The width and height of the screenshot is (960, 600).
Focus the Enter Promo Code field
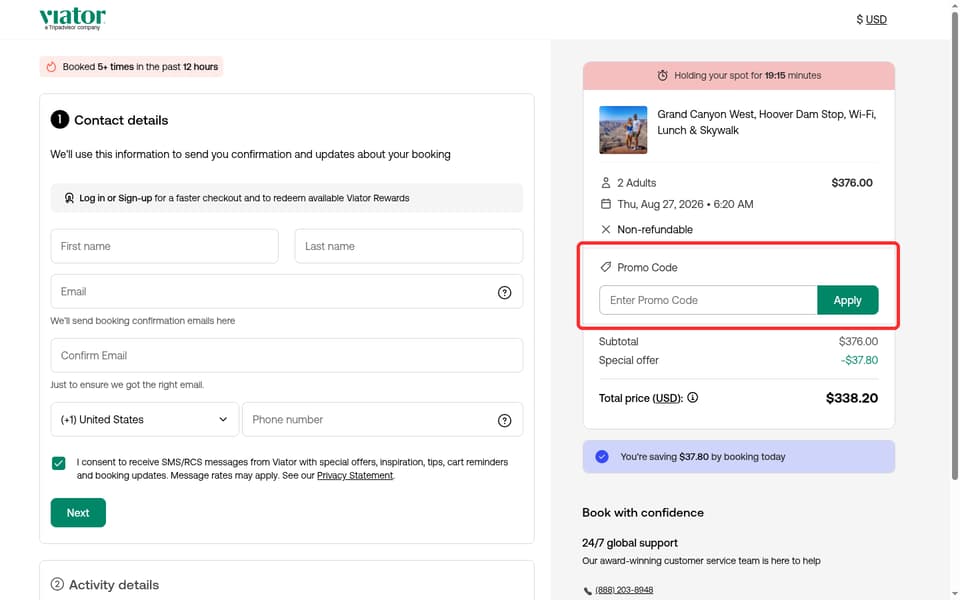(x=708, y=300)
